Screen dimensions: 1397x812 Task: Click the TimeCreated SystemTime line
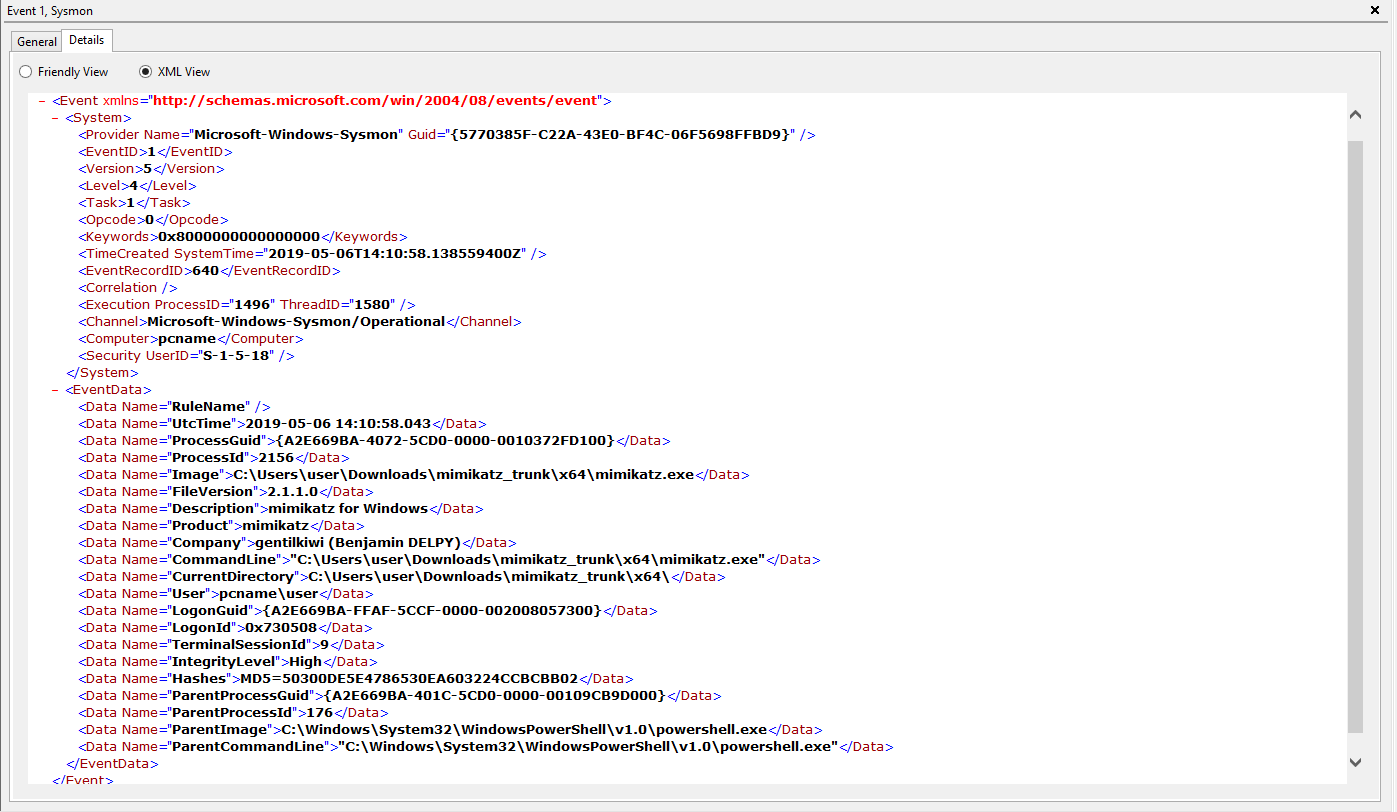312,254
